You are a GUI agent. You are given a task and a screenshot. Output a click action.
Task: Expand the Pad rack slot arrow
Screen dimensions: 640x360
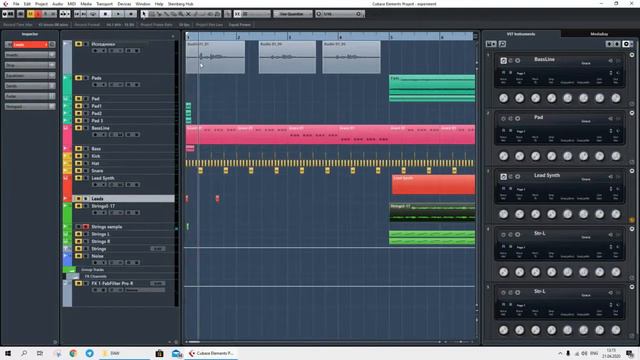point(632,113)
